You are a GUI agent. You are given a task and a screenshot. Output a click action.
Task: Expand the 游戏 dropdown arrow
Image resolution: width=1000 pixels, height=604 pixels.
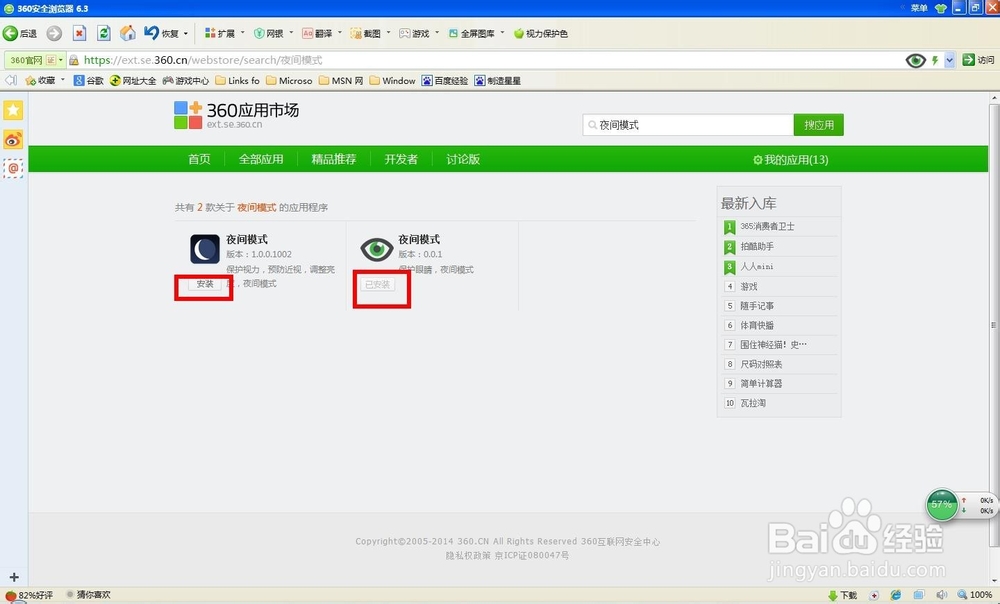pos(437,33)
